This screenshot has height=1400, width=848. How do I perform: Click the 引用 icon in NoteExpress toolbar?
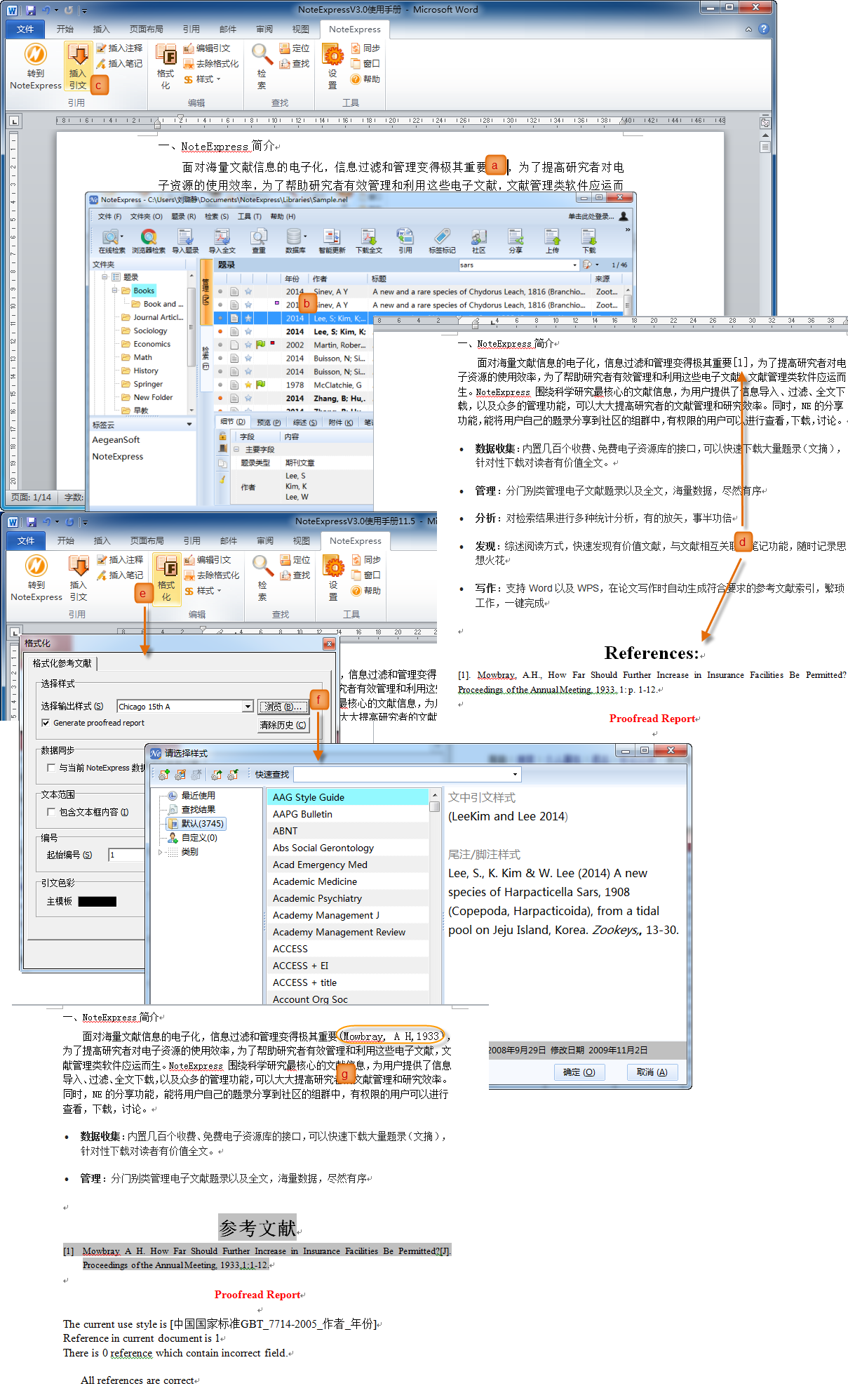coord(405,236)
